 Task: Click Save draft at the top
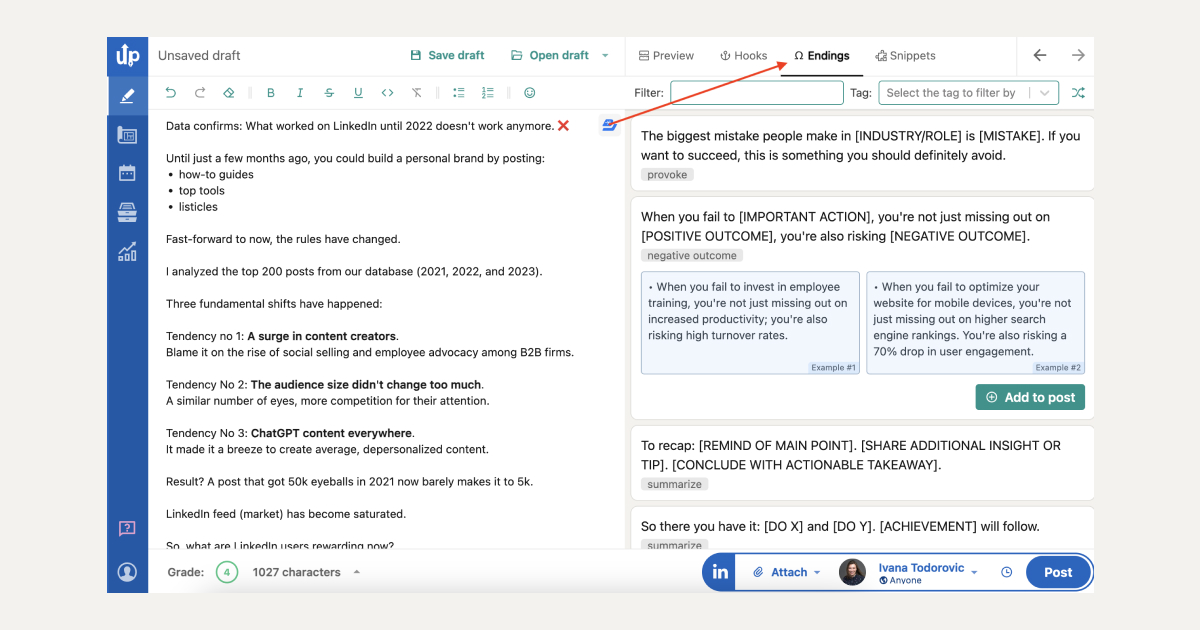coord(447,55)
